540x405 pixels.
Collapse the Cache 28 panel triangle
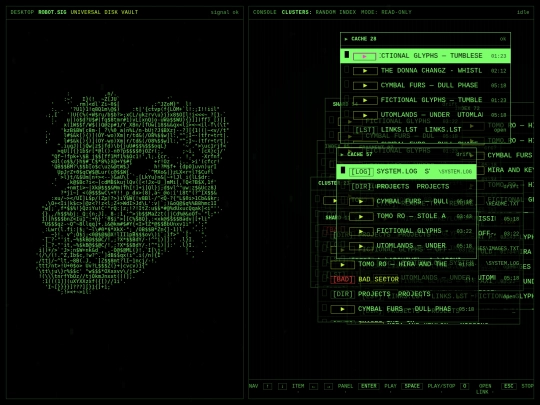click(346, 39)
